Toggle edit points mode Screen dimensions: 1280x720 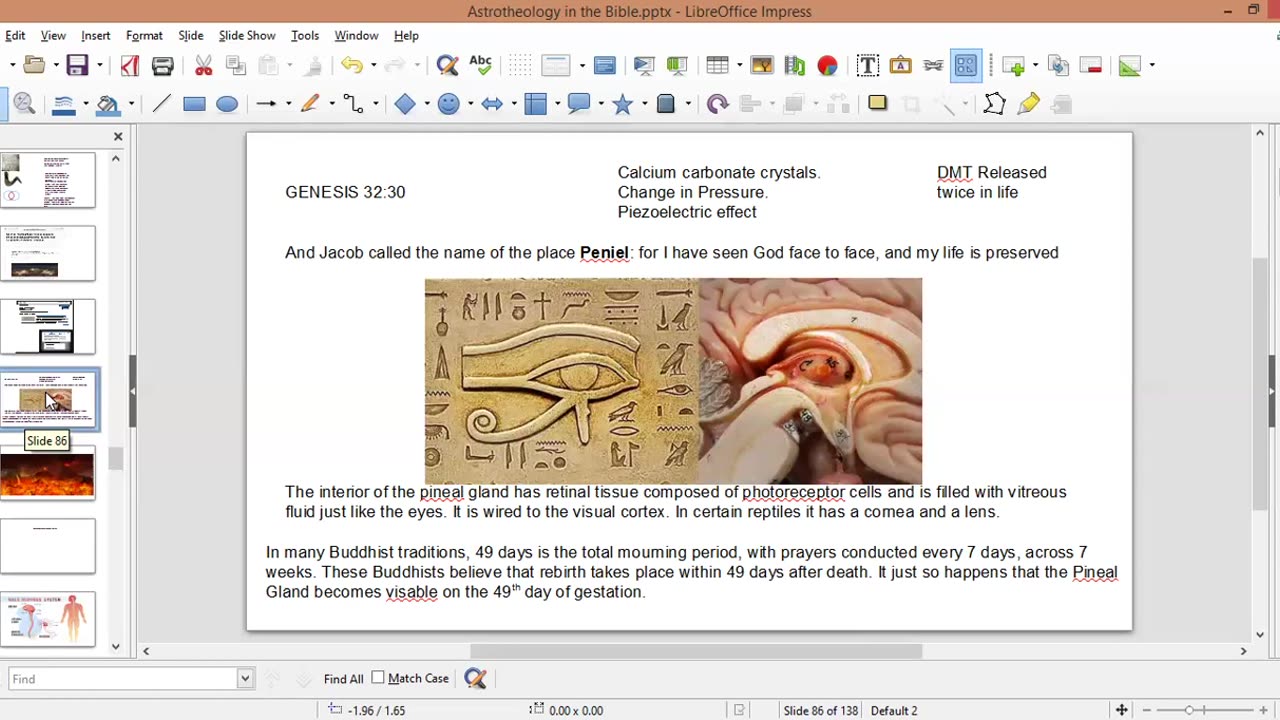[x=994, y=104]
